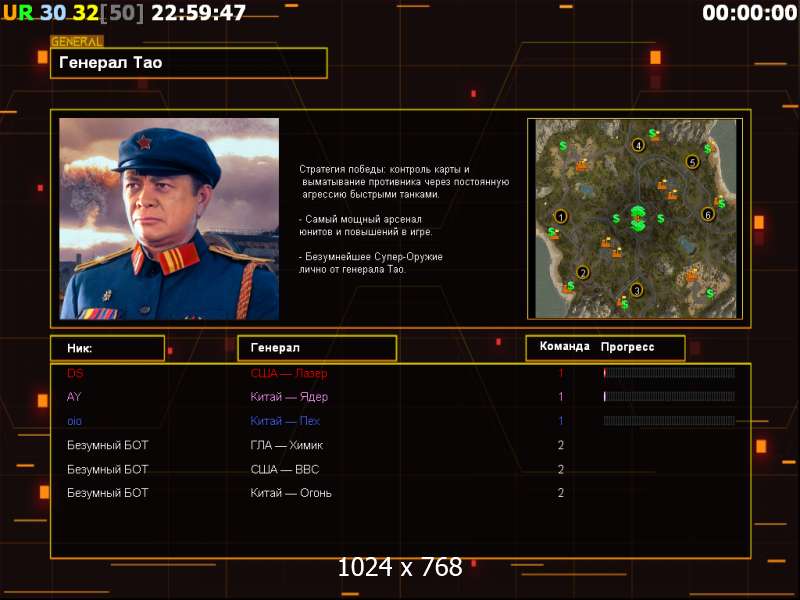Click team number 1 in AY row
Screen dimensions: 800x600
point(561,396)
